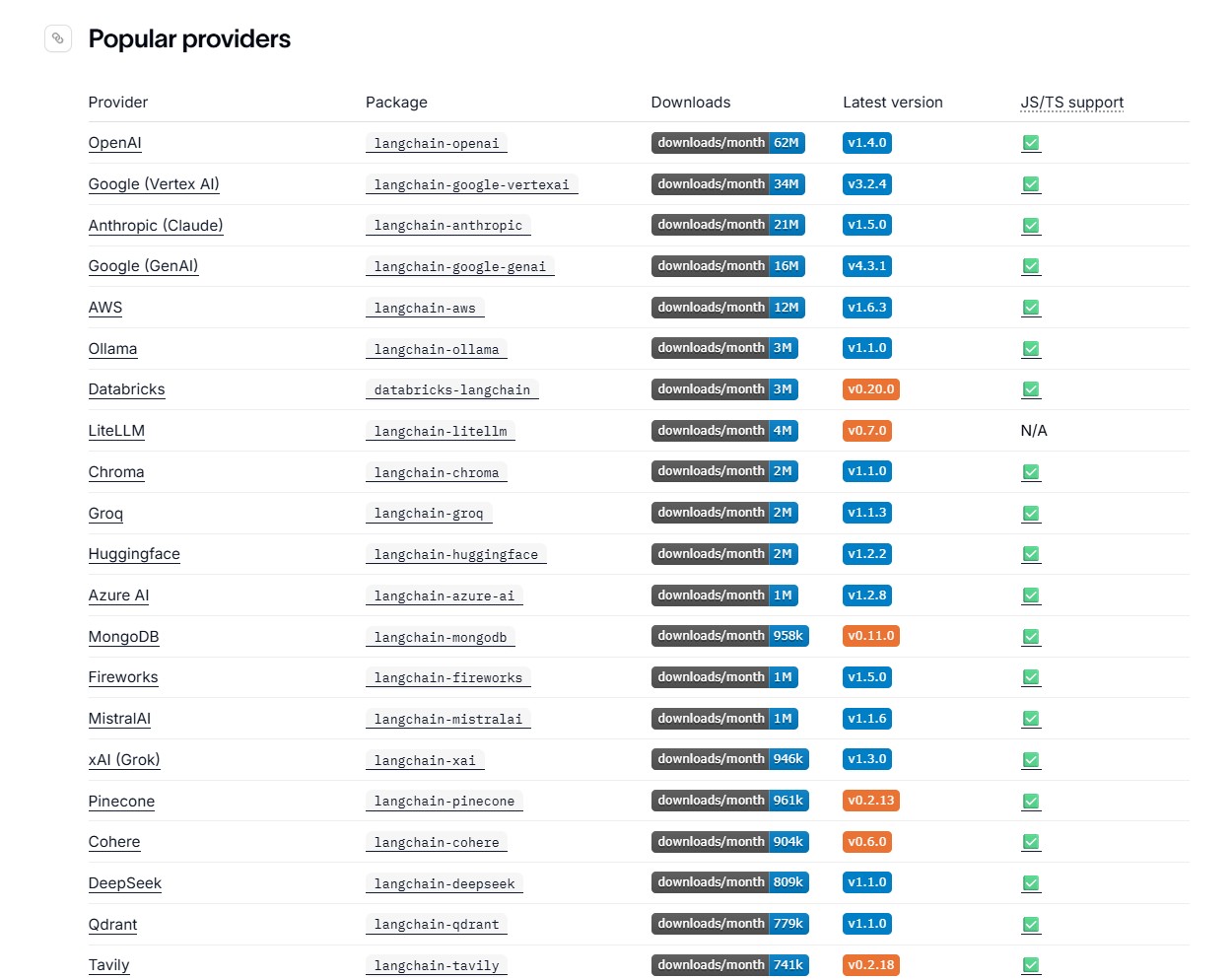Click the v1.3.0 version badge for xAI
The height and width of the screenshot is (980, 1232).
[x=867, y=759]
